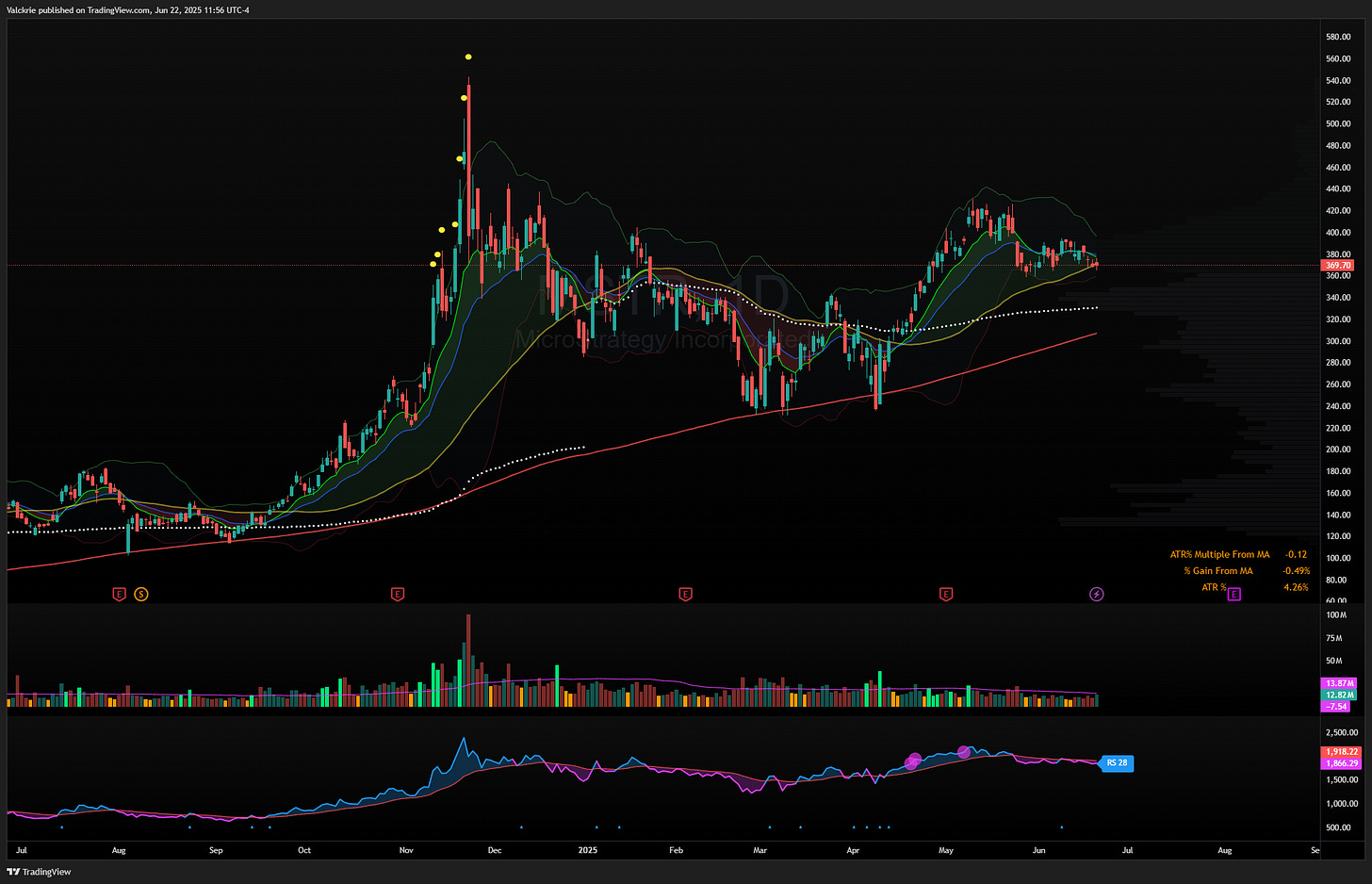Select the magenta -7.54 label
The height and width of the screenshot is (884, 1372).
point(1337,706)
